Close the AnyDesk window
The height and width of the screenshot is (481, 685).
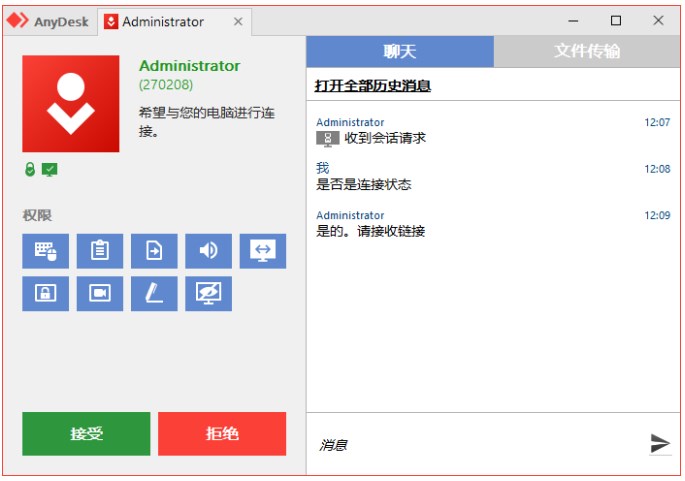[658, 21]
